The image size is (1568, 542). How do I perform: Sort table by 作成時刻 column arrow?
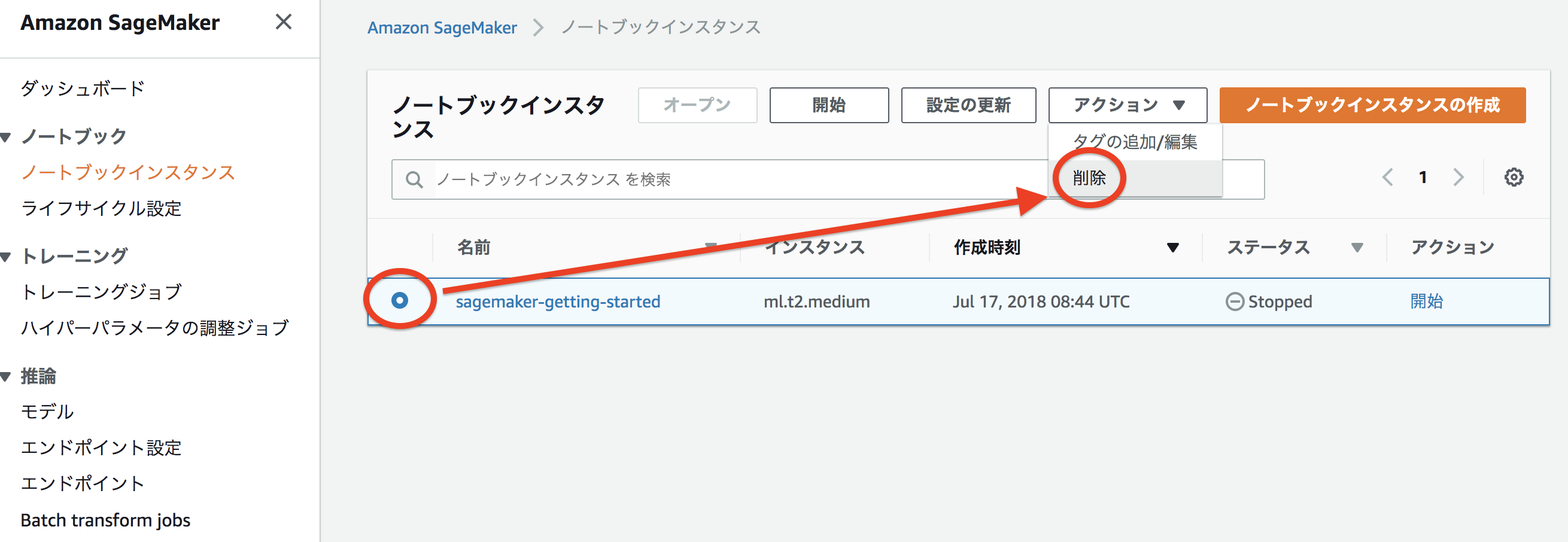pos(1172,248)
